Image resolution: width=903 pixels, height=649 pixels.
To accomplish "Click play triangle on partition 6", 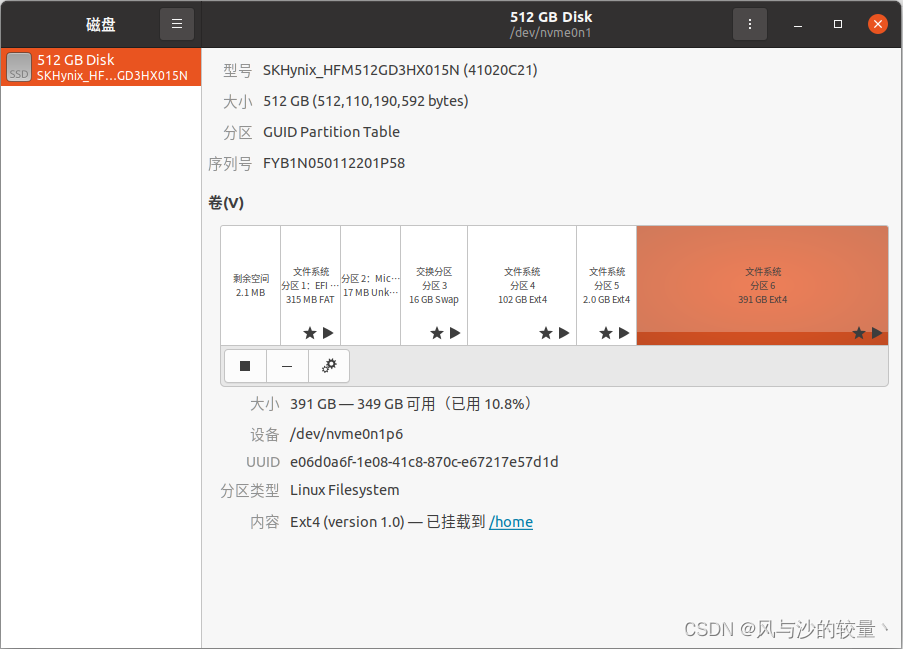I will pos(877,333).
